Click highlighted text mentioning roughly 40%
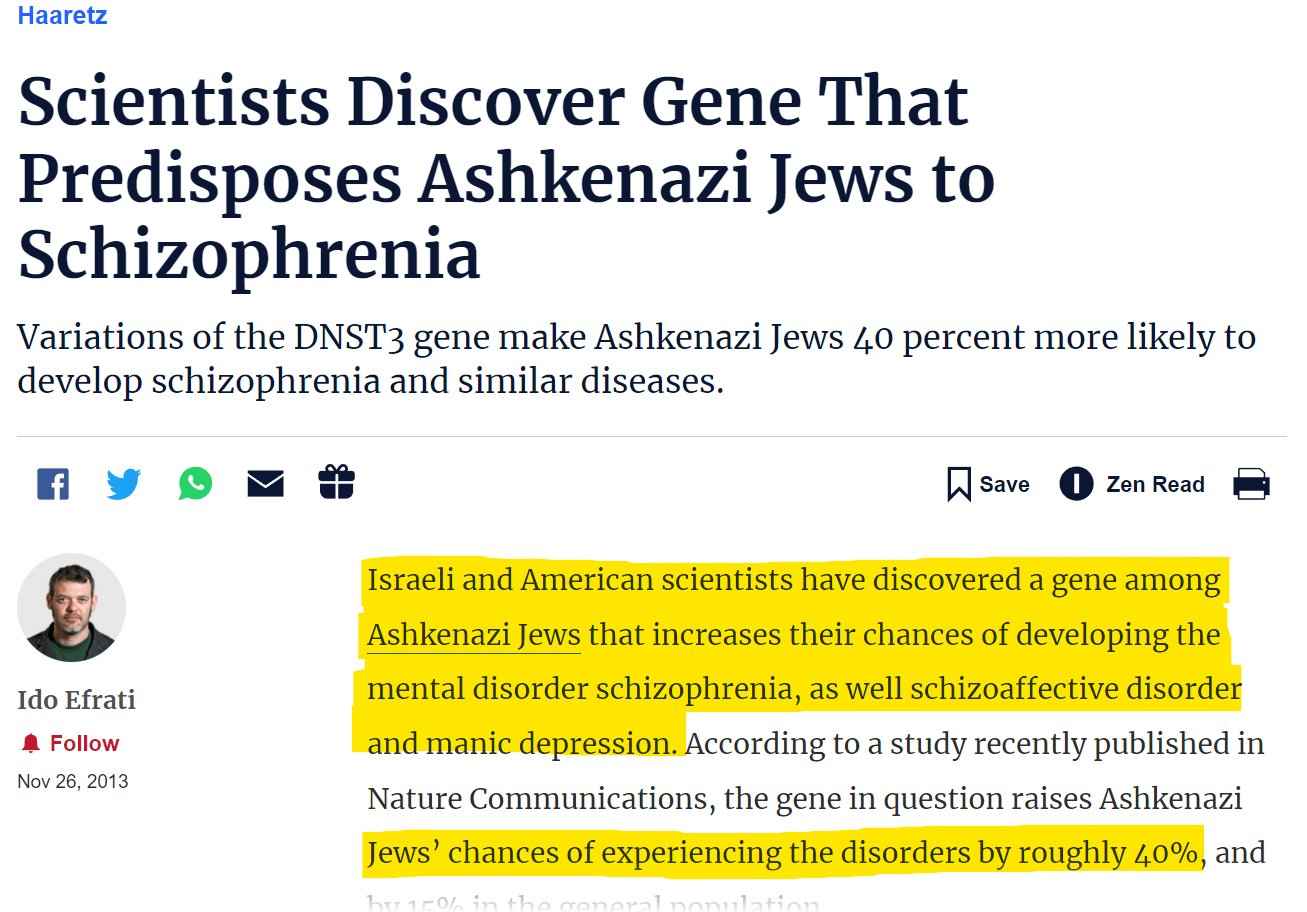1307x912 pixels. pos(783,853)
